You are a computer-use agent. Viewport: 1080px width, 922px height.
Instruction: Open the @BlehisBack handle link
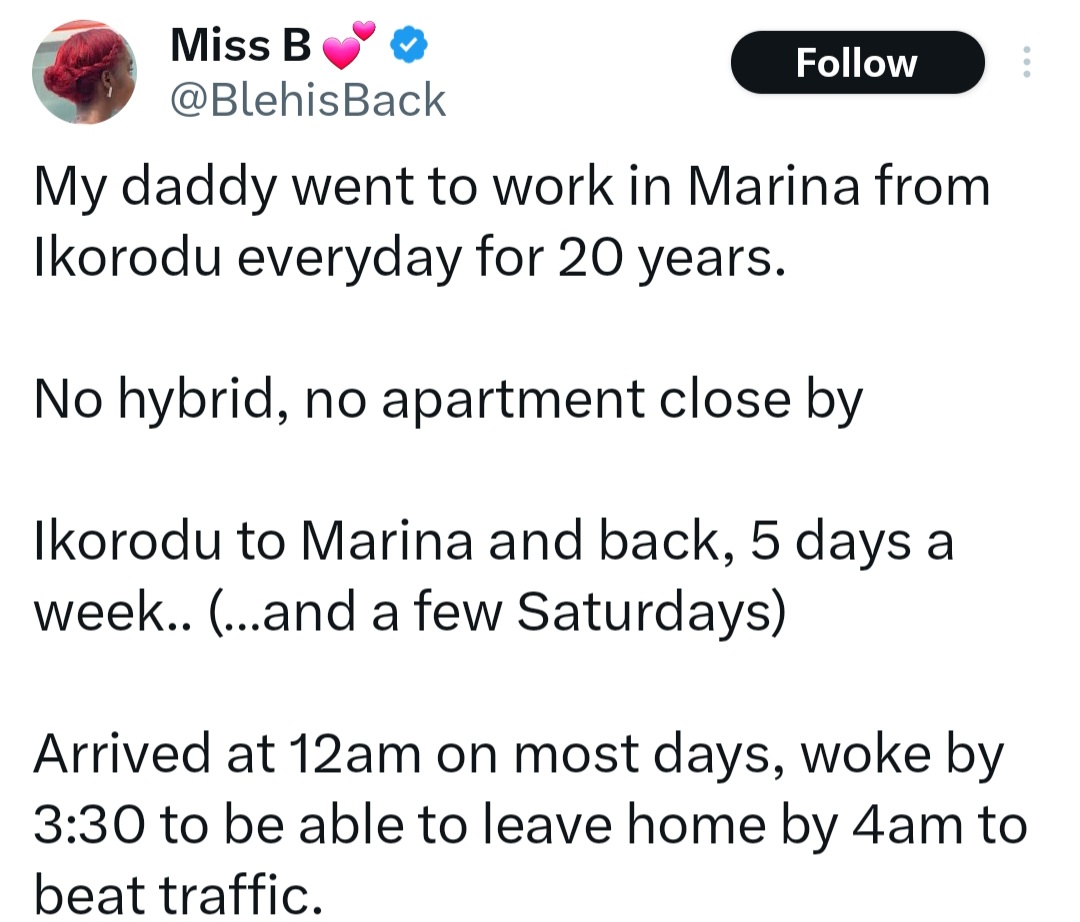(308, 101)
